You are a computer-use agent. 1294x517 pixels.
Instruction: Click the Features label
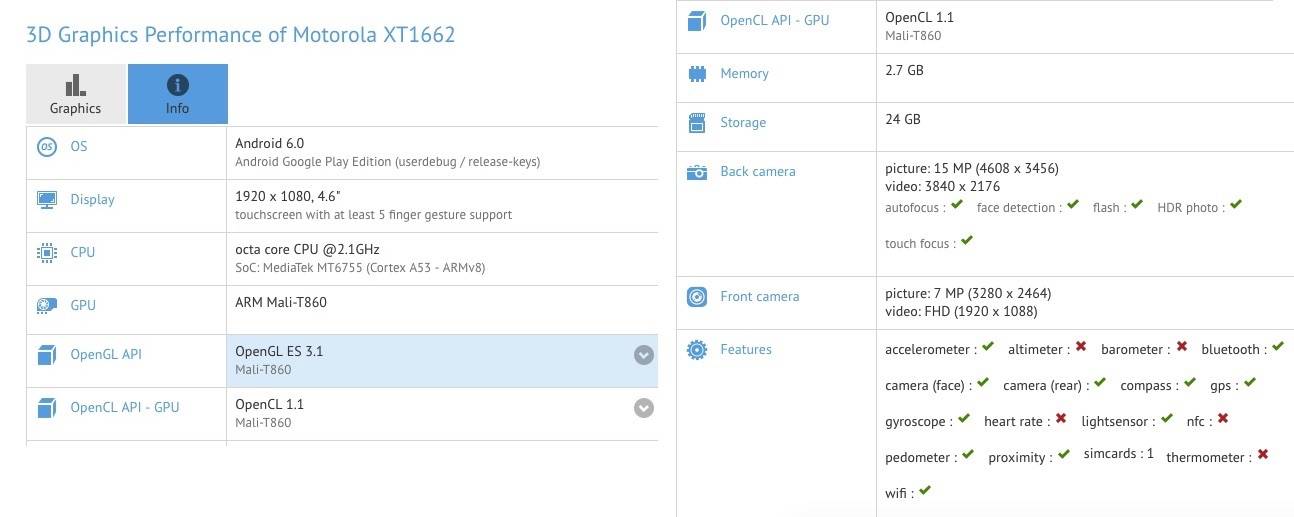[x=746, y=350]
